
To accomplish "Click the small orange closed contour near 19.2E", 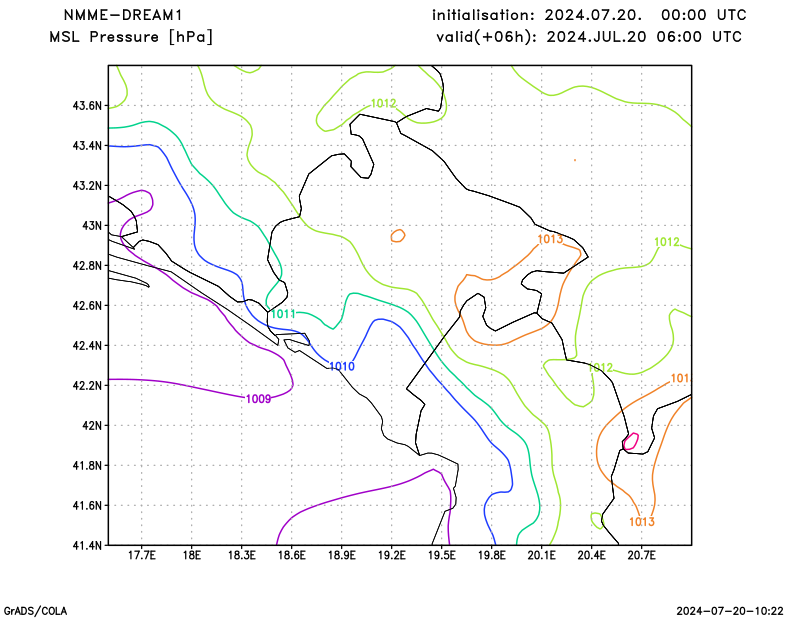I will [398, 236].
